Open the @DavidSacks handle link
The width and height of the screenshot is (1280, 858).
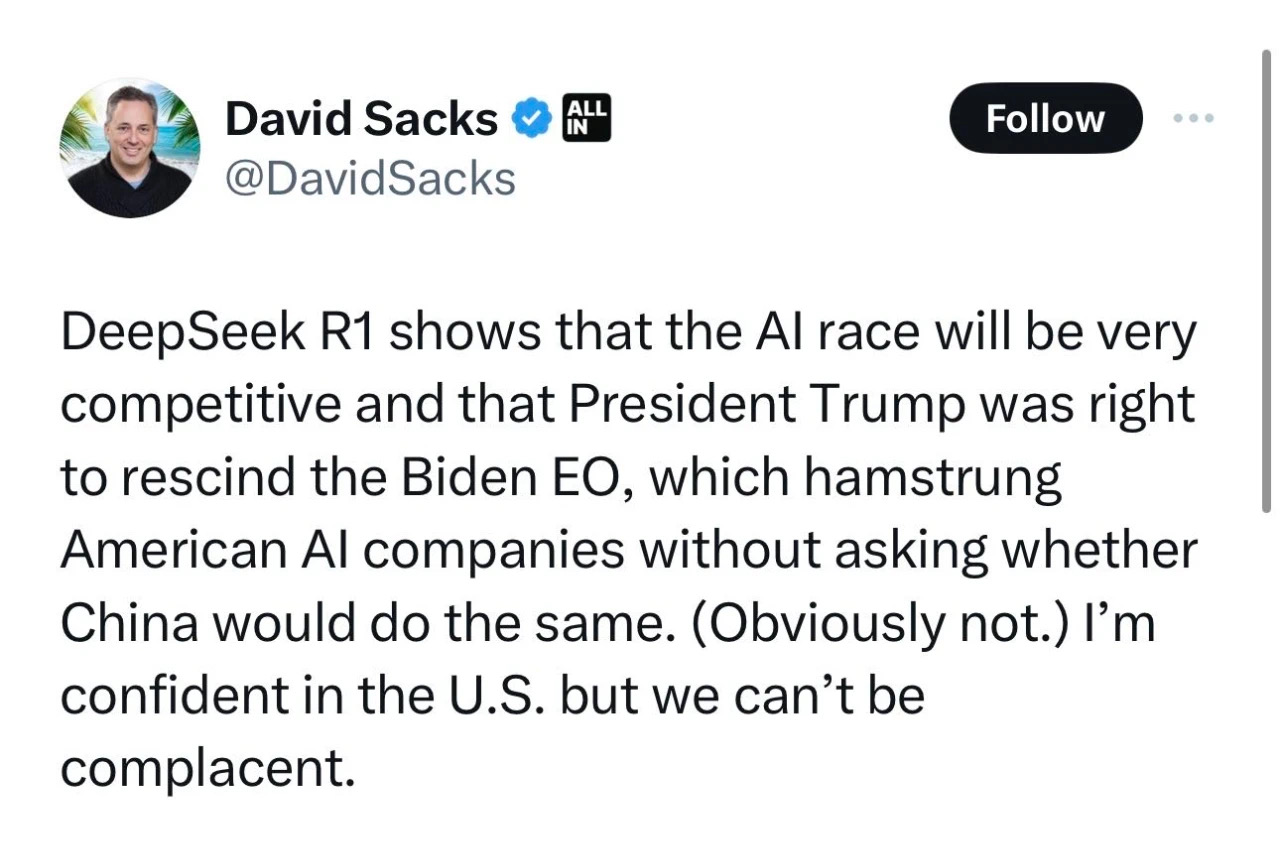[371, 179]
